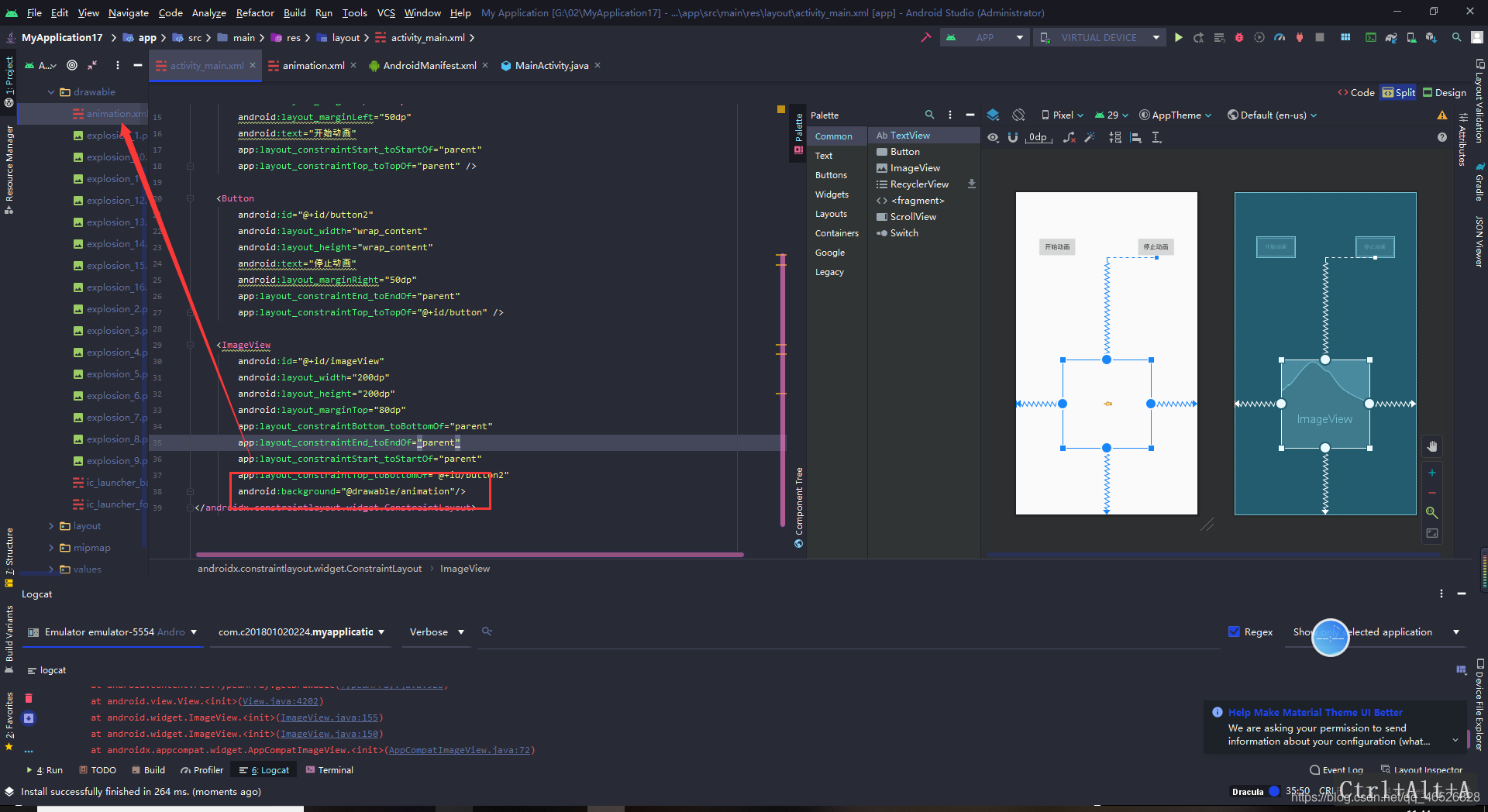Search the Palette with magnifier icon
1488x812 pixels.
pos(929,115)
